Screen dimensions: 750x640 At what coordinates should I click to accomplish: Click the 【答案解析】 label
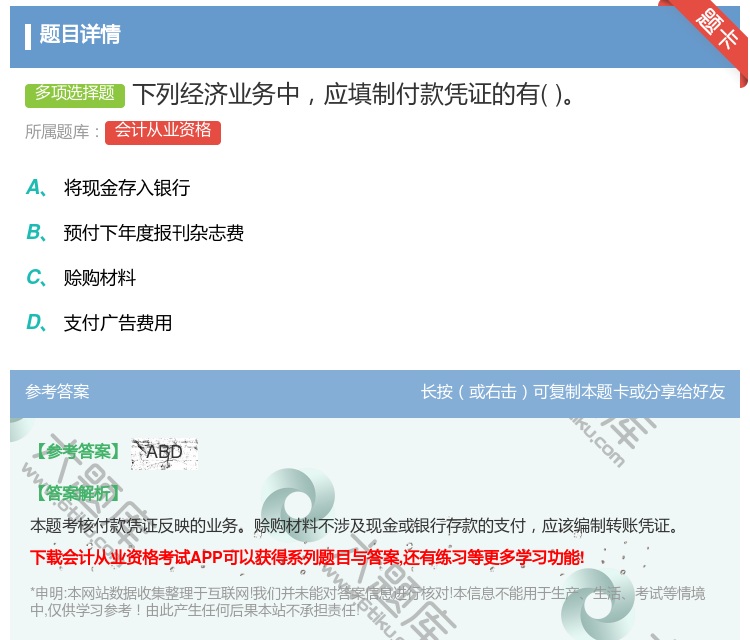pyautogui.click(x=77, y=493)
